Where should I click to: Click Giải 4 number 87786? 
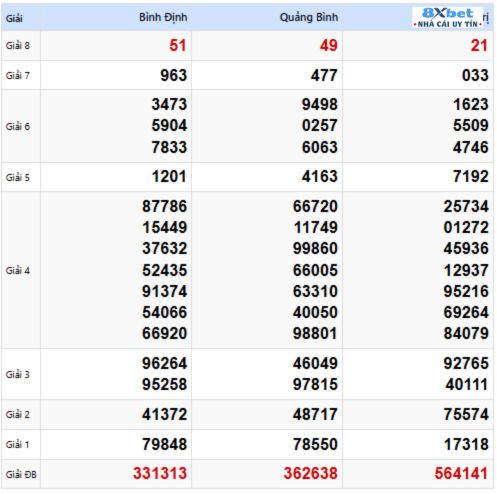[x=165, y=206]
